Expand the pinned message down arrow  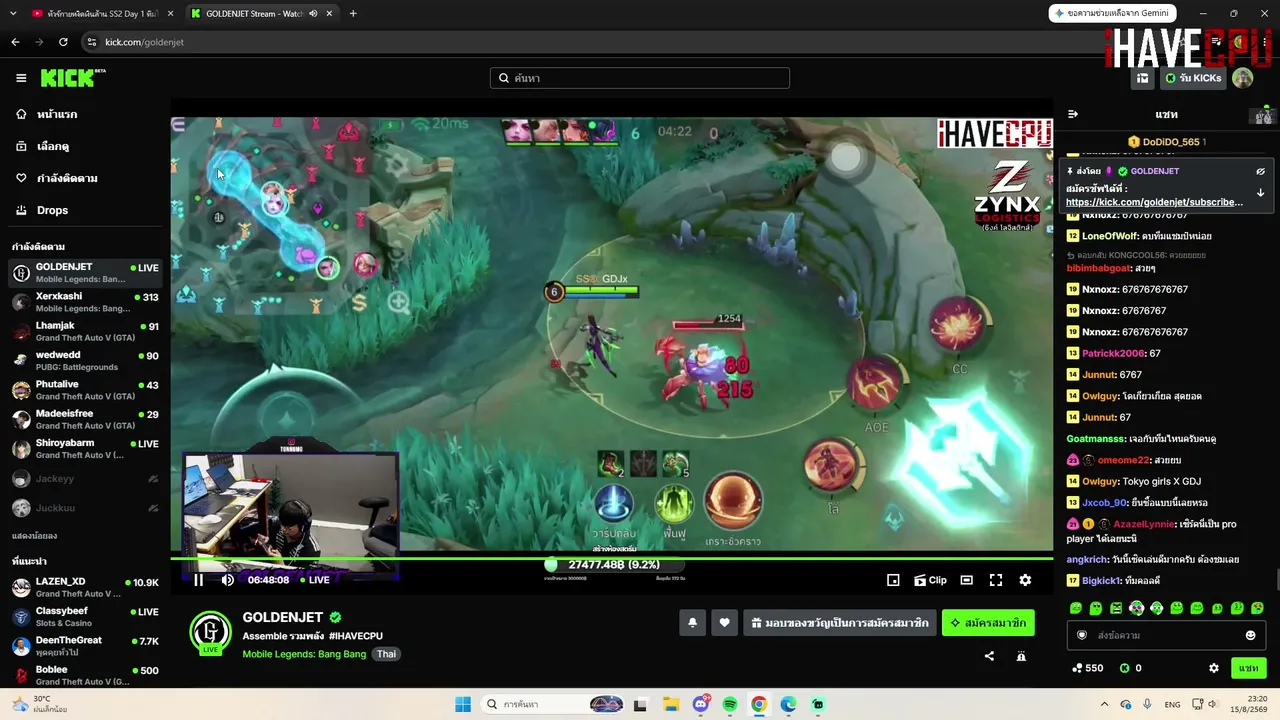(1260, 193)
